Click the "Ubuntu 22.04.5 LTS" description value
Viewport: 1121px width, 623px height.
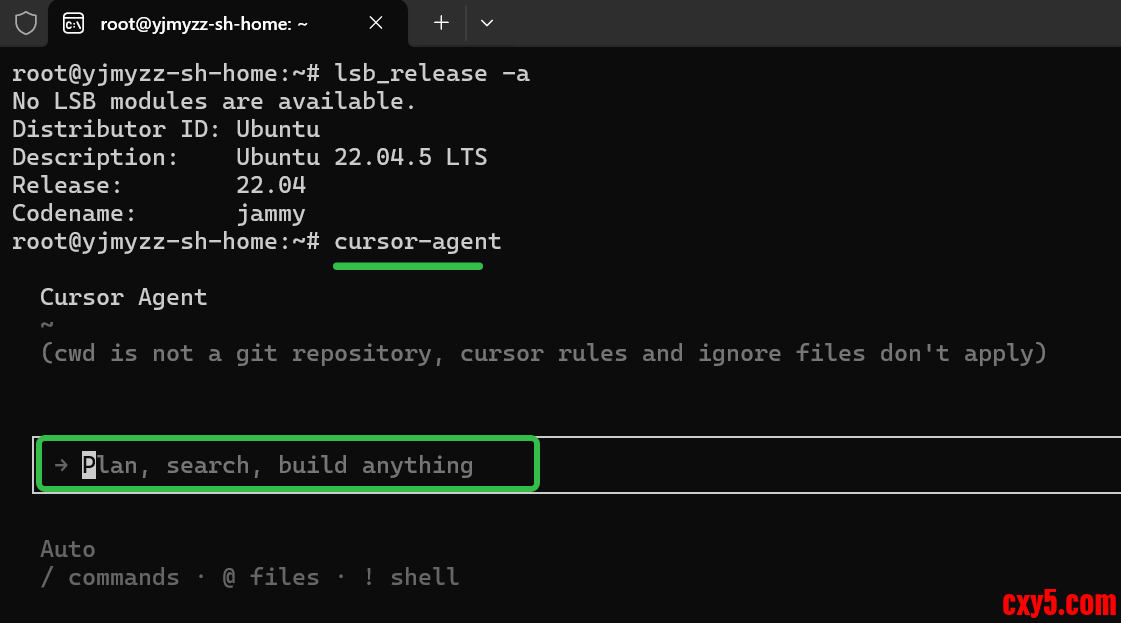pos(362,157)
